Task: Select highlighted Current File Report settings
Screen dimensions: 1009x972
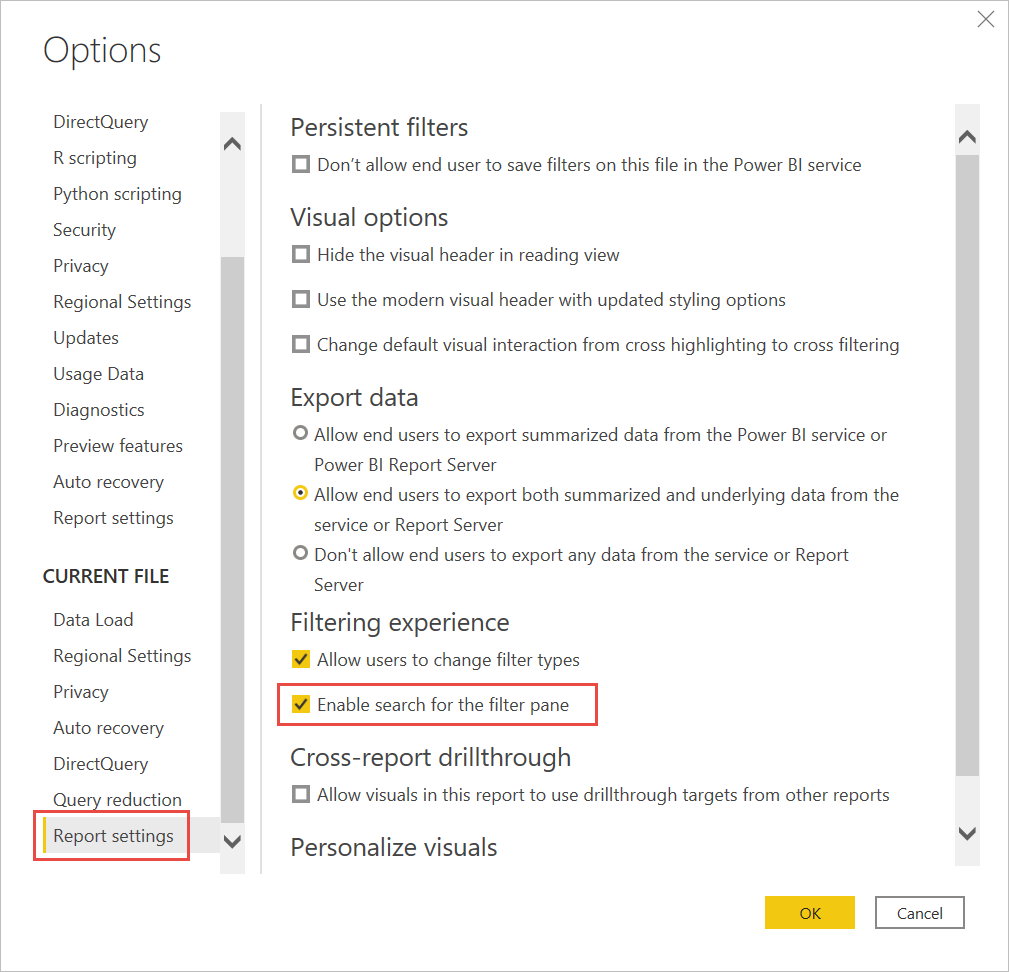Action: (113, 836)
